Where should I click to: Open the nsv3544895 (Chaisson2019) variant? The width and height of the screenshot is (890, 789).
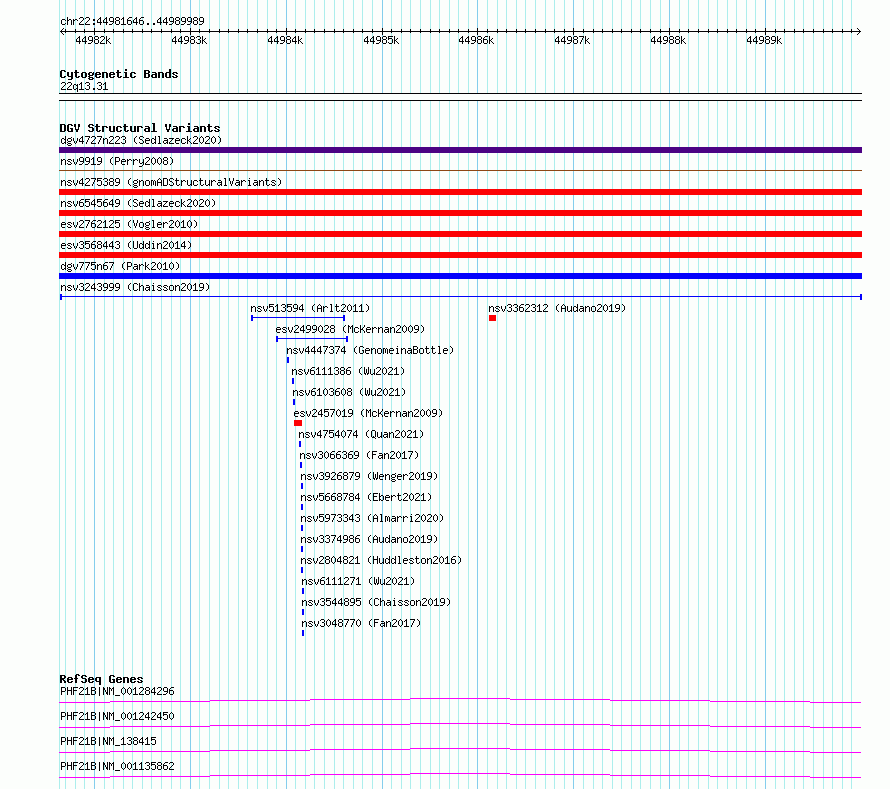(376, 602)
